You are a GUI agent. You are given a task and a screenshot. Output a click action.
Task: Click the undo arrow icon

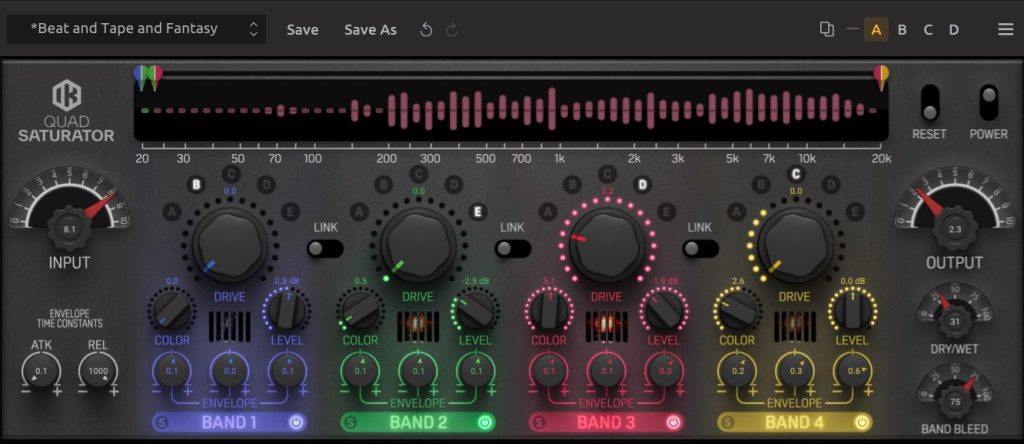(426, 30)
